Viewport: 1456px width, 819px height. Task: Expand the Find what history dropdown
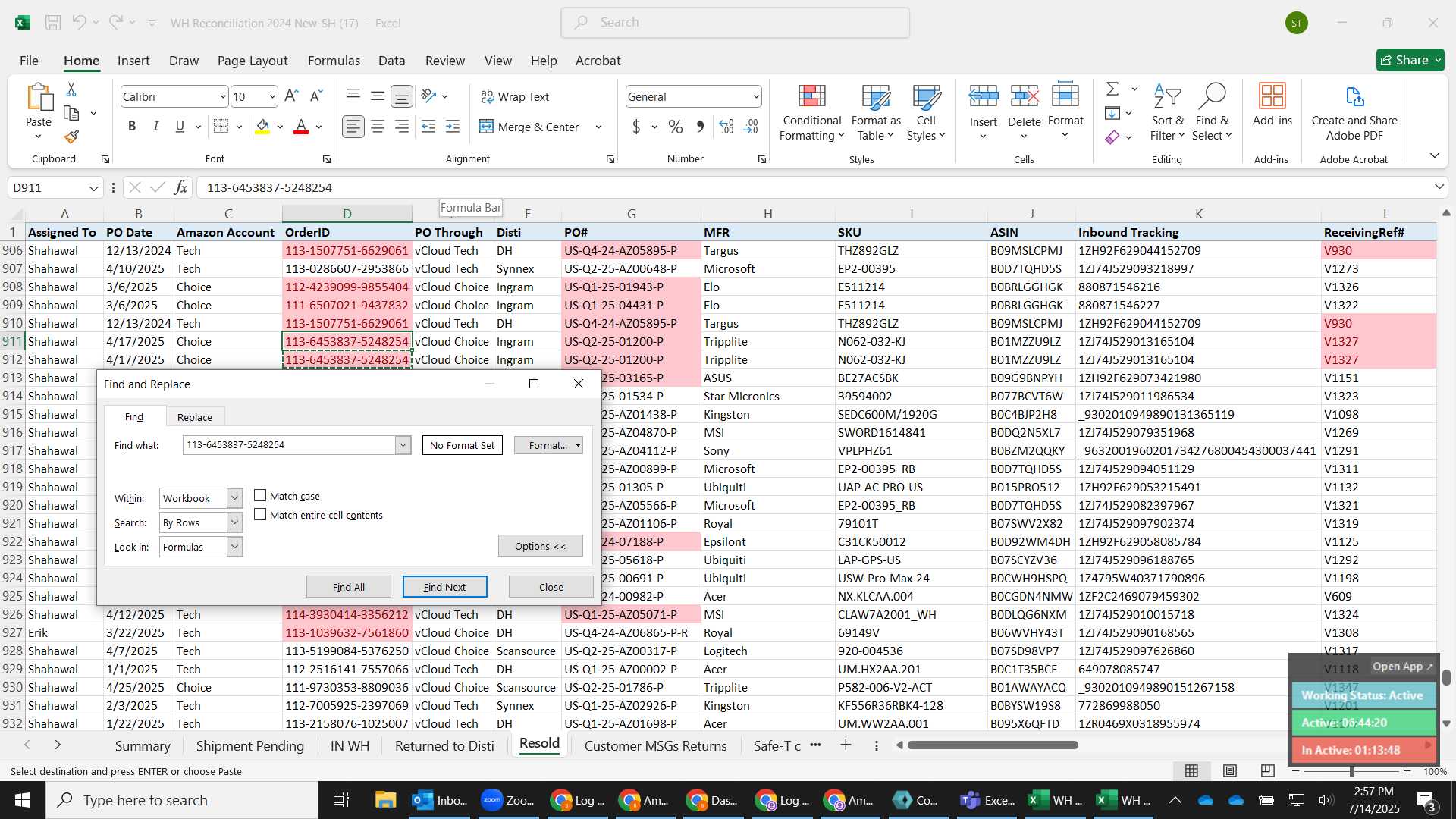coord(403,445)
